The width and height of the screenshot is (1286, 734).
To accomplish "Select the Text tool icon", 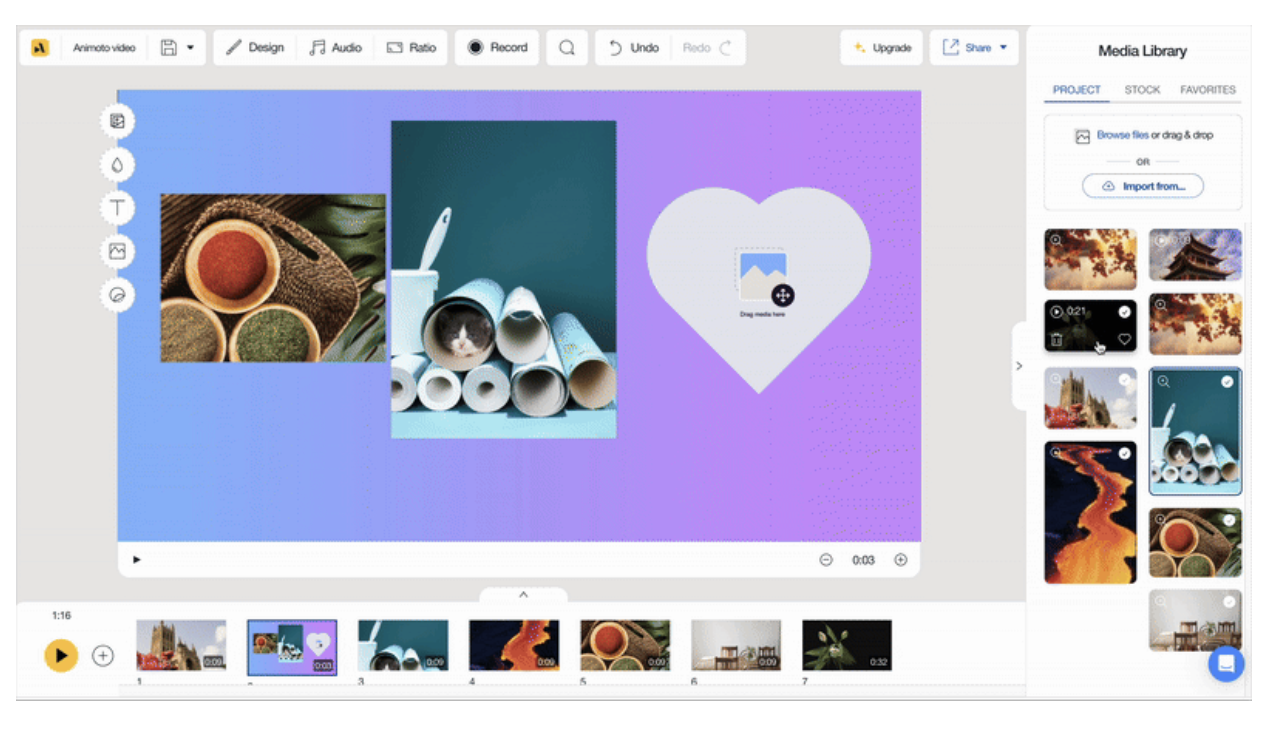I will coord(117,208).
